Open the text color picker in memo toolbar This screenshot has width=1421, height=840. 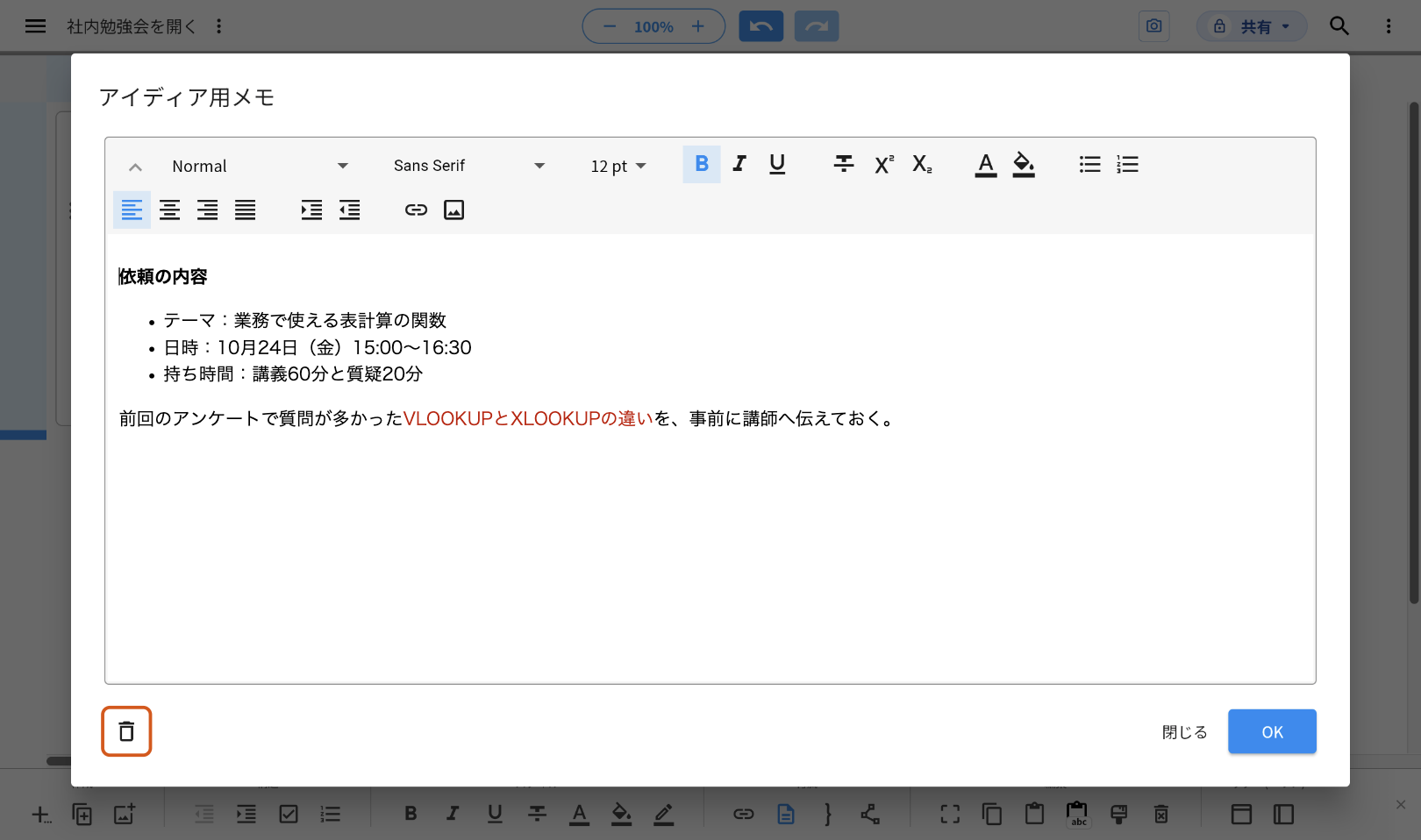click(x=986, y=164)
